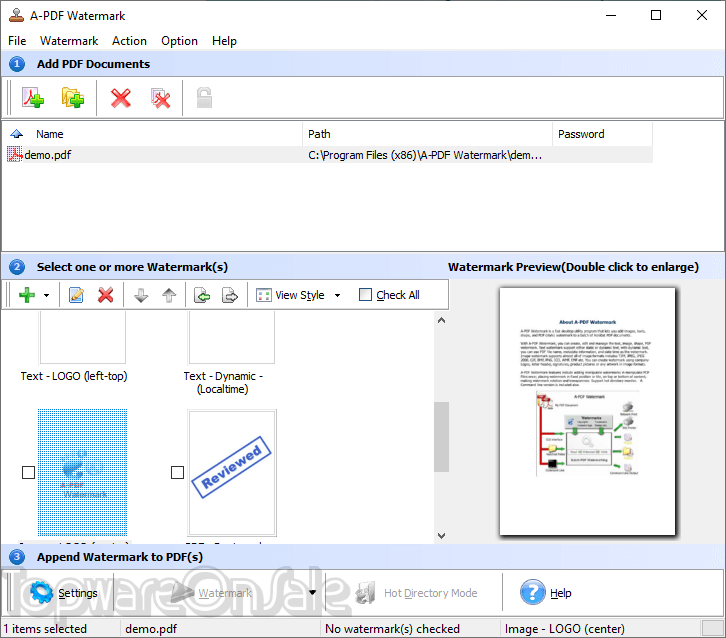
Task: Open the Option menu
Action: click(179, 41)
